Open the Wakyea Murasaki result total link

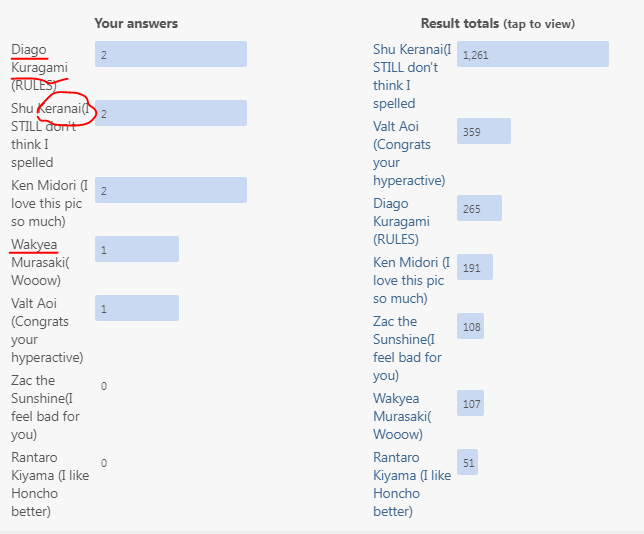click(x=402, y=416)
